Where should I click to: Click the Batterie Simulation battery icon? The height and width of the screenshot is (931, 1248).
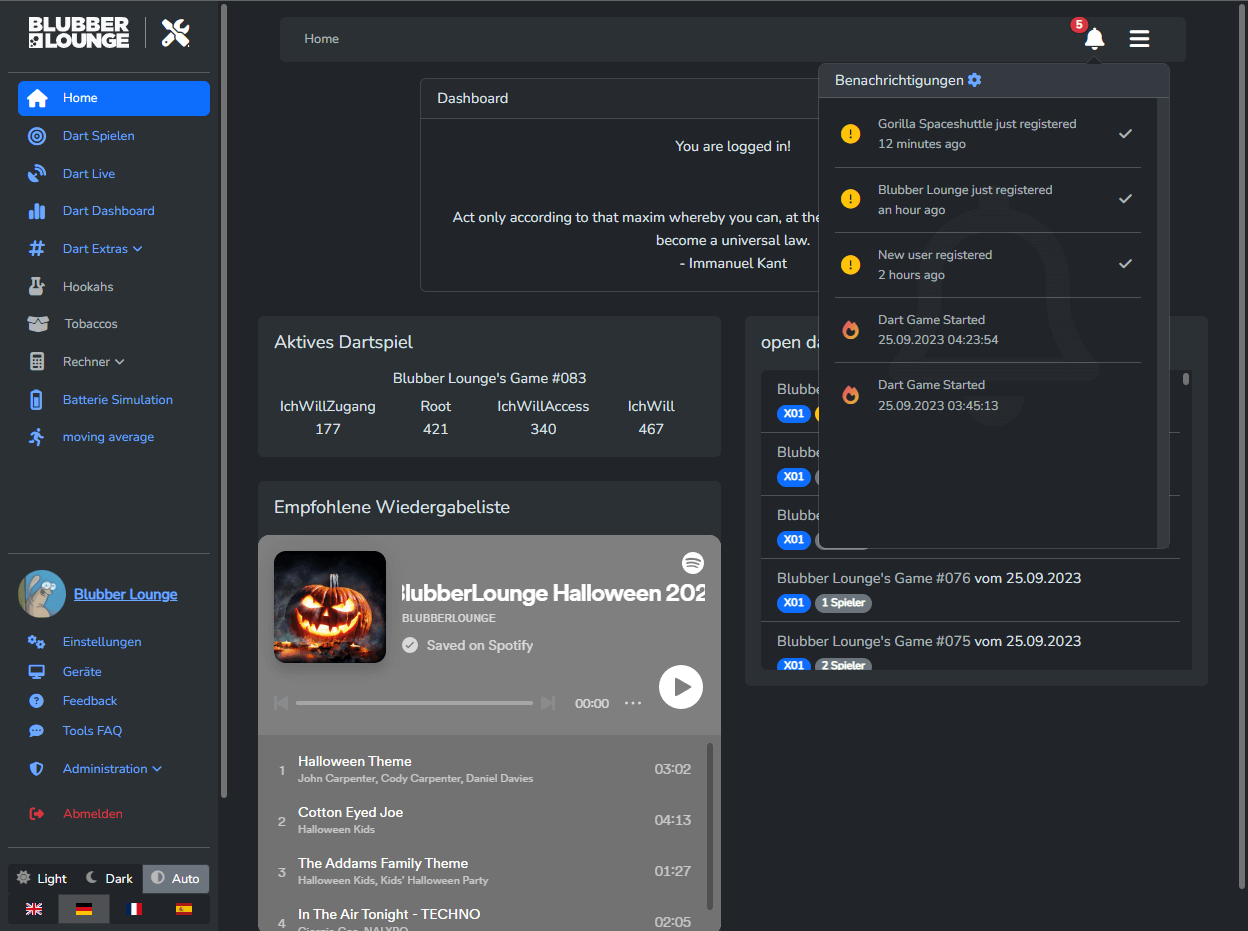point(37,400)
